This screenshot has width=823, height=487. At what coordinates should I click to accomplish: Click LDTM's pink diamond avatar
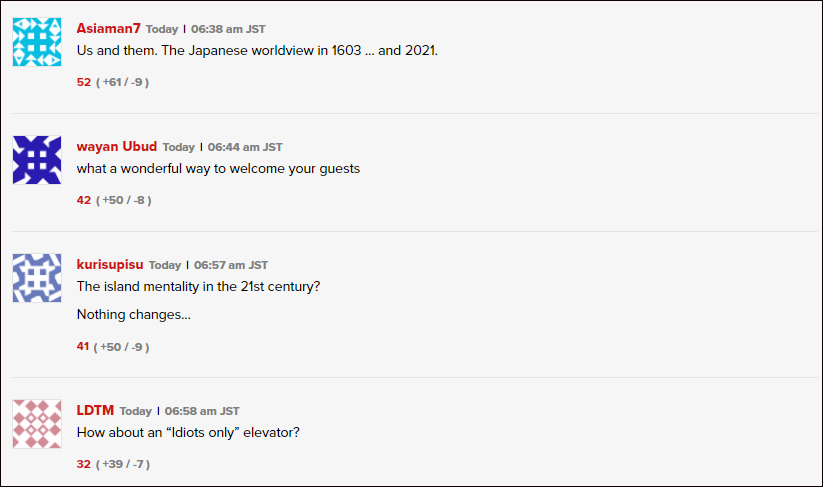37,424
